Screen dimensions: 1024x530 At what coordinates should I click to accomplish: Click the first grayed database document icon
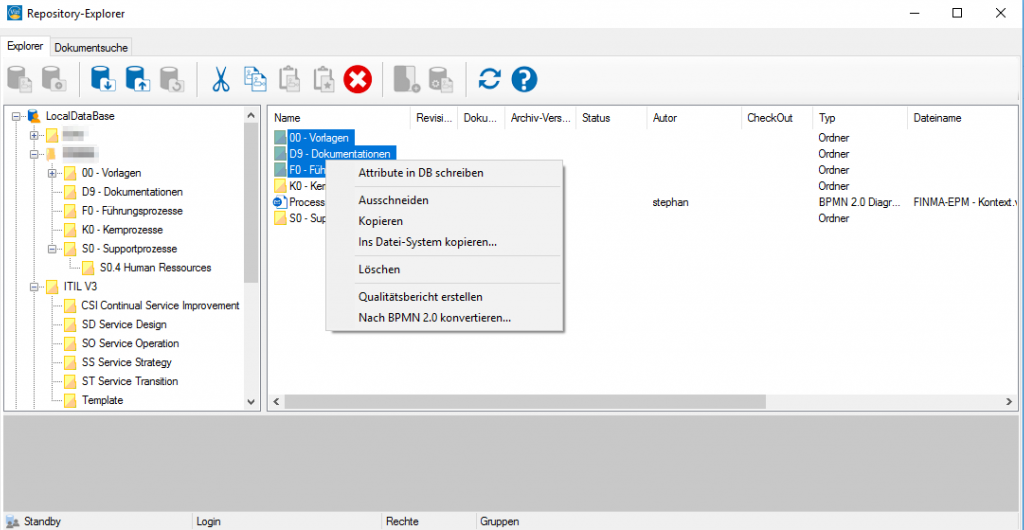pos(20,79)
